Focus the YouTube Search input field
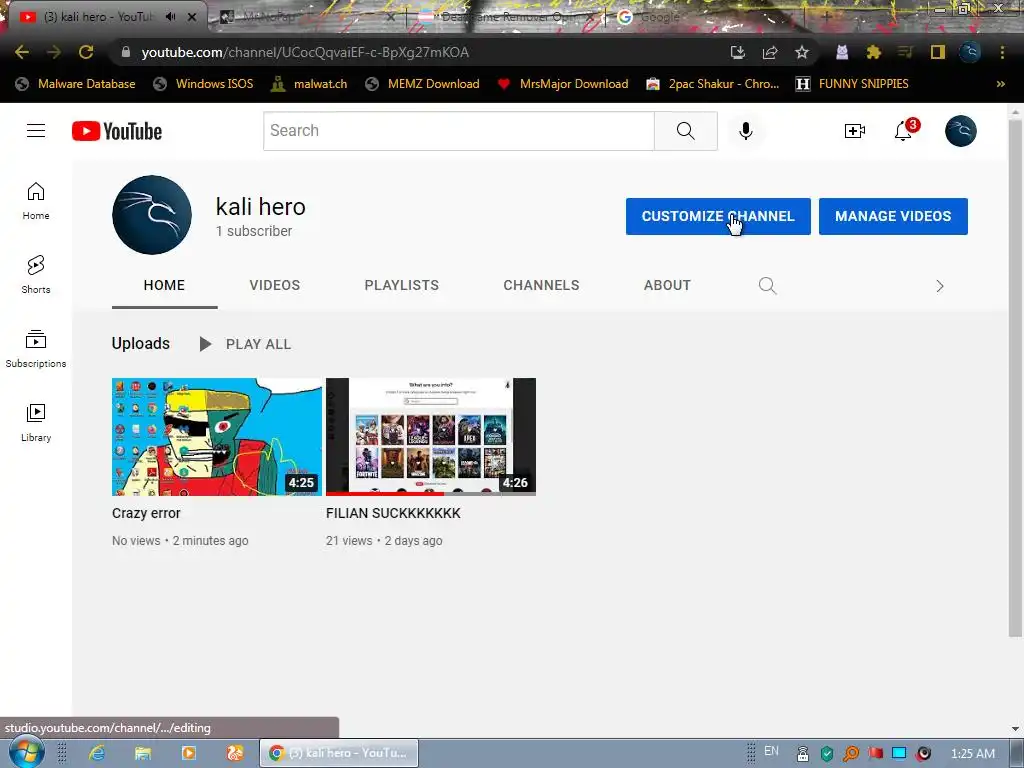The image size is (1024, 768). pyautogui.click(x=458, y=131)
